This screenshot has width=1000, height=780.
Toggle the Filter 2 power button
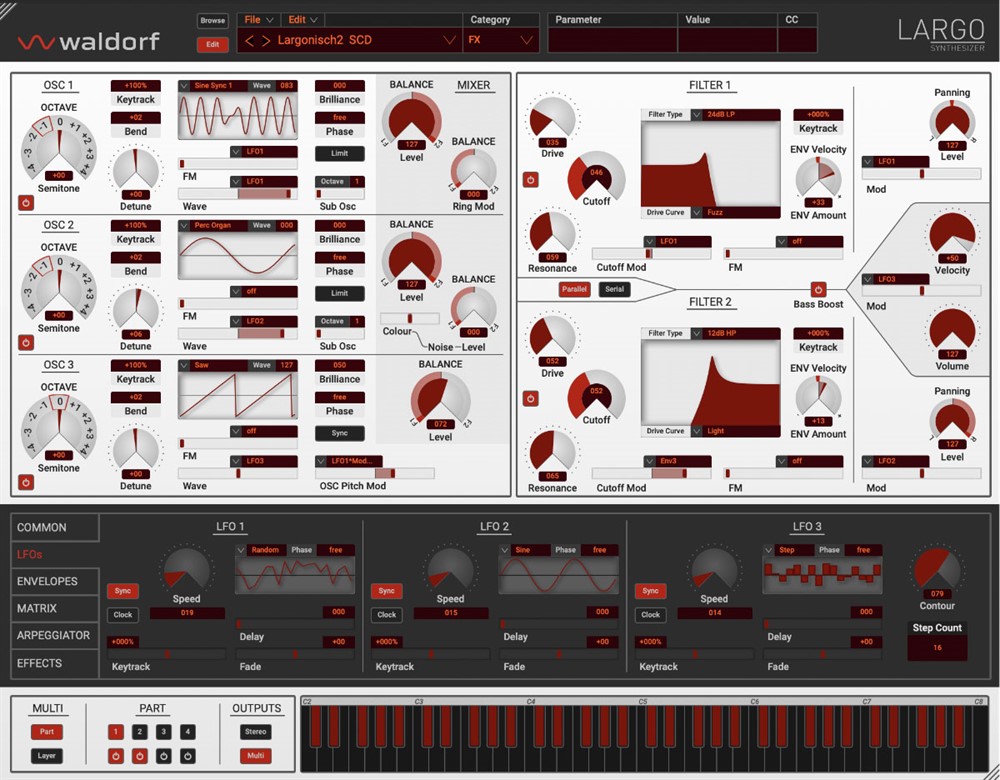pyautogui.click(x=530, y=399)
